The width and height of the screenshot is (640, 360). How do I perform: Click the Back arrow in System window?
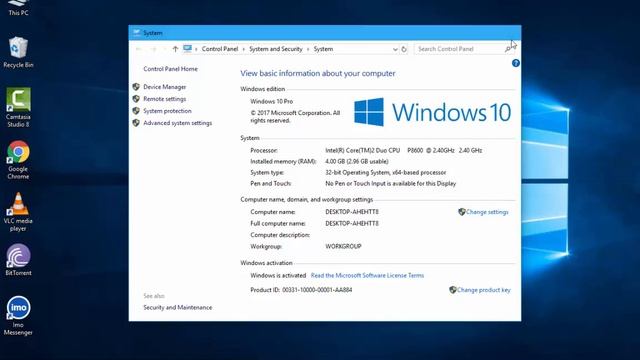coord(139,49)
